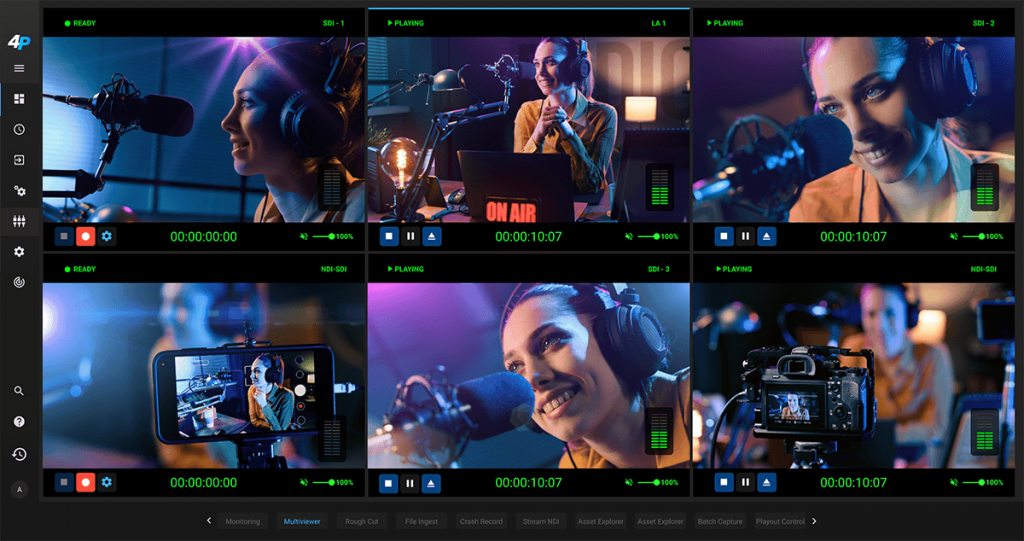Open the Crash Record tab
Viewport: 1024px width, 541px height.
481,521
